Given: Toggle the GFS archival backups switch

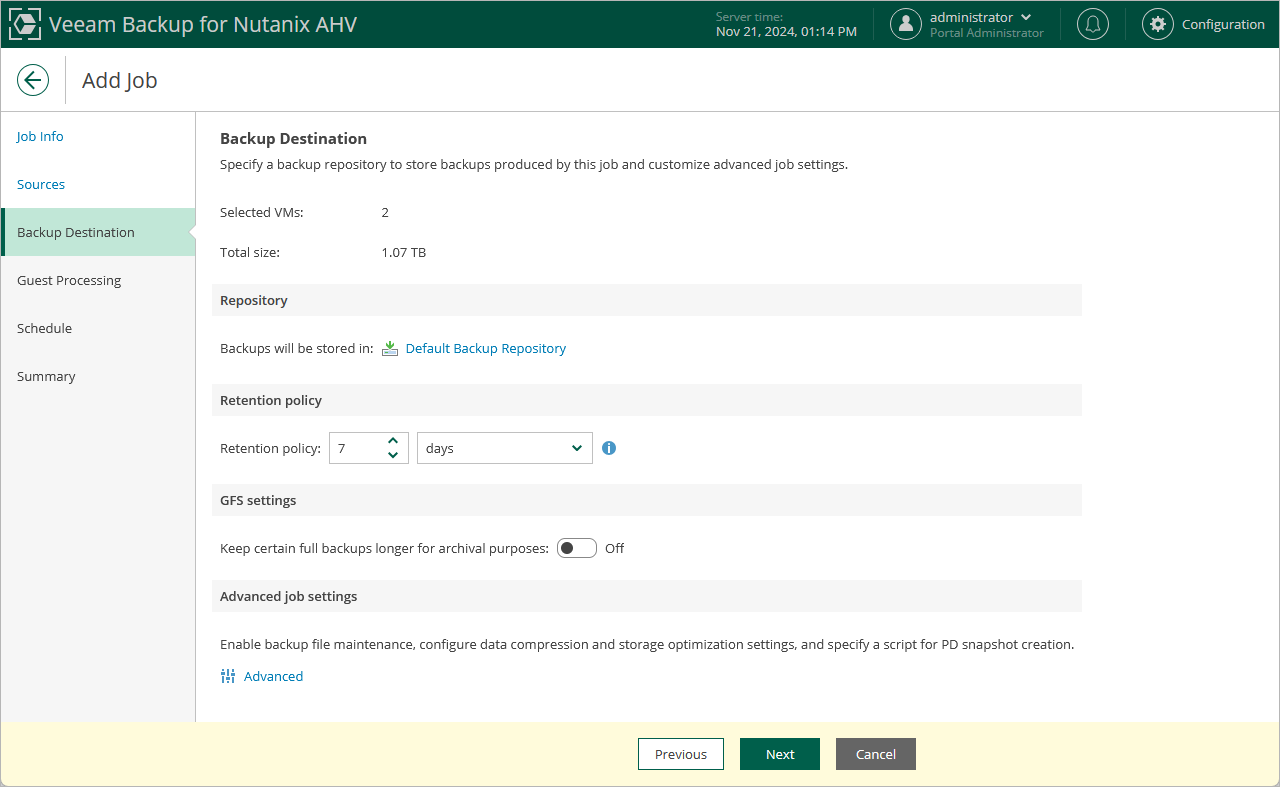Looking at the screenshot, I should pyautogui.click(x=577, y=548).
